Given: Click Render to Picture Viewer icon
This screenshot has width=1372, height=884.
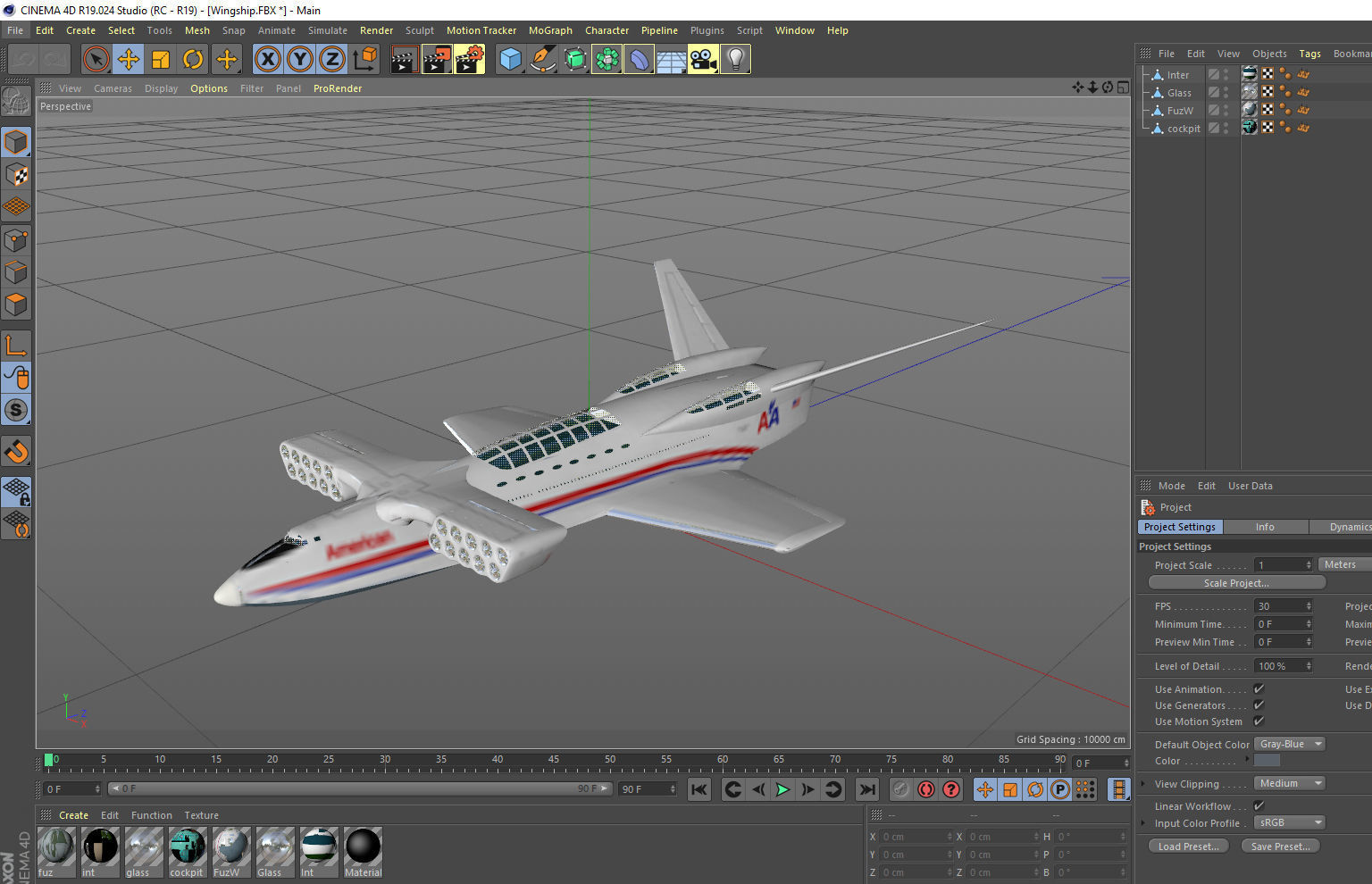Looking at the screenshot, I should (x=436, y=60).
